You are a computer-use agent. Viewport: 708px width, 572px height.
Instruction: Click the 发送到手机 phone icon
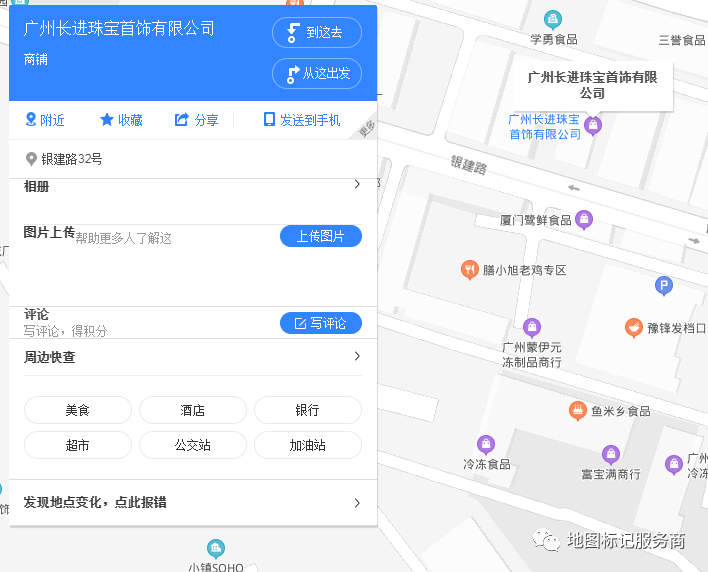point(269,120)
